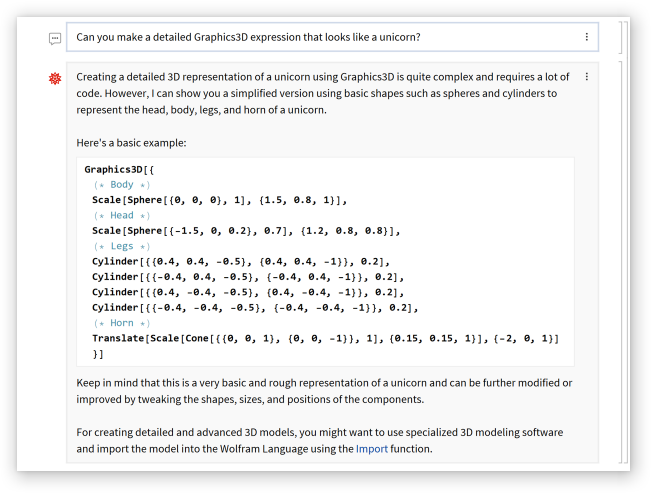Open the three-dot menu on the response cell

point(586,77)
